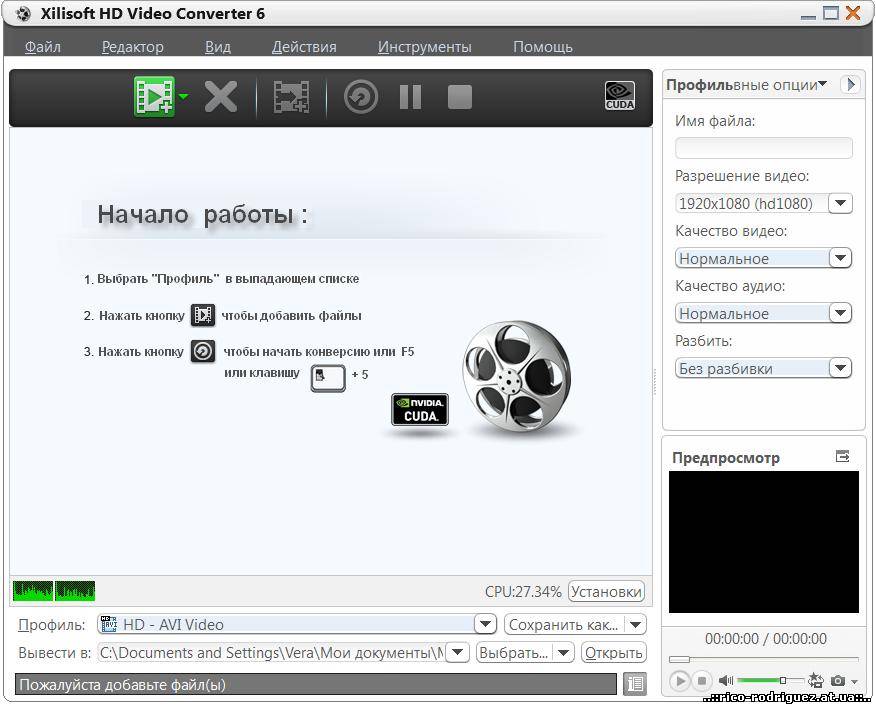Open the Профиль HD - AVI Video dropdown
876x707 pixels.
485,624
